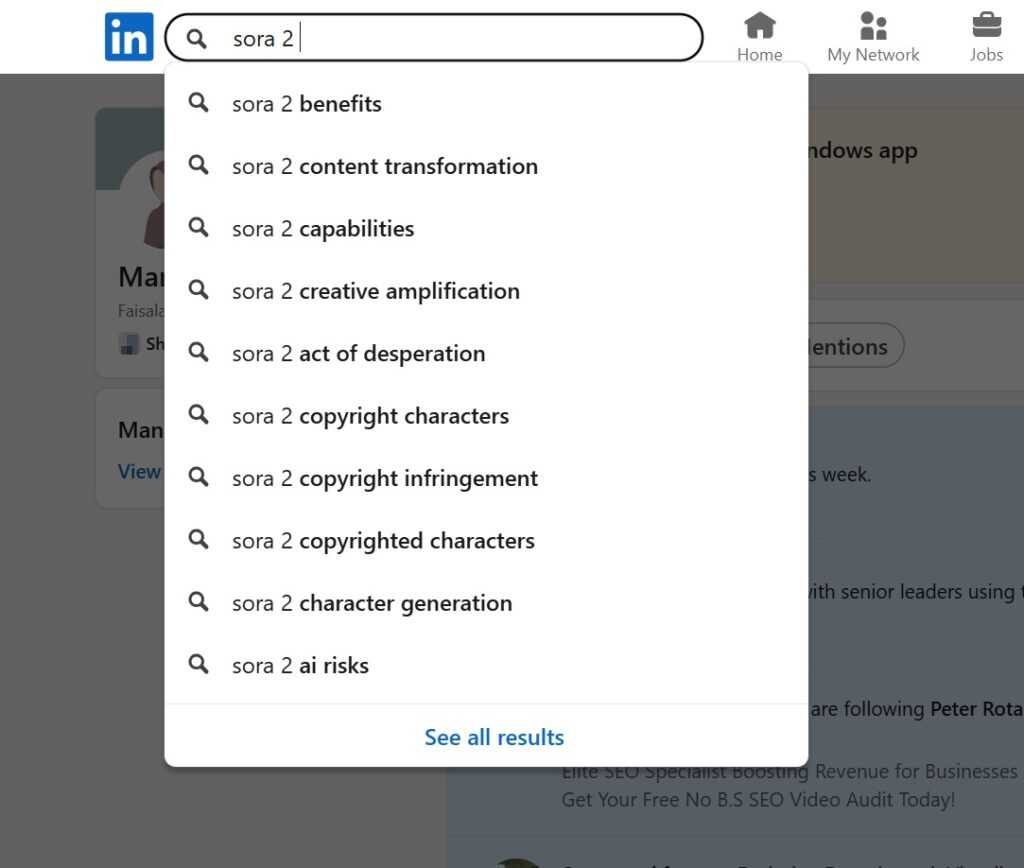The height and width of the screenshot is (868, 1024).
Task: Click the LinkedIn logo icon
Action: (x=129, y=37)
